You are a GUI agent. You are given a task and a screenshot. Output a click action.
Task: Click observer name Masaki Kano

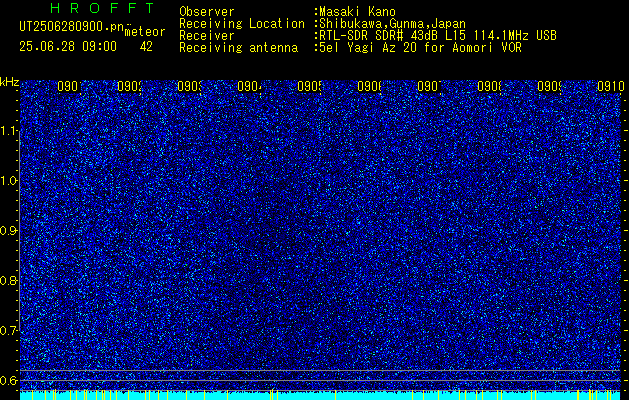357,11
